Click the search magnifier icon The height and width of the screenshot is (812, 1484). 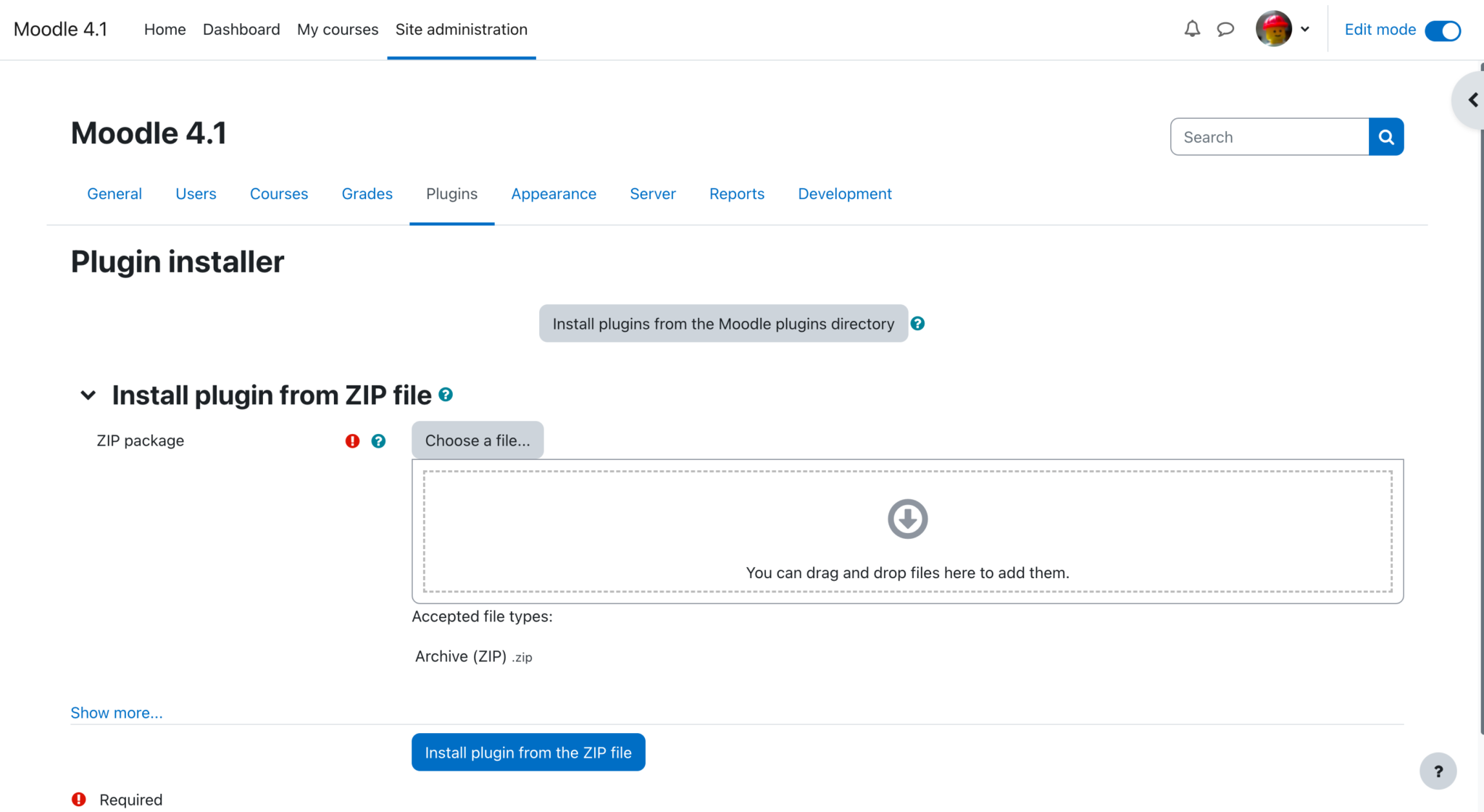click(1386, 136)
